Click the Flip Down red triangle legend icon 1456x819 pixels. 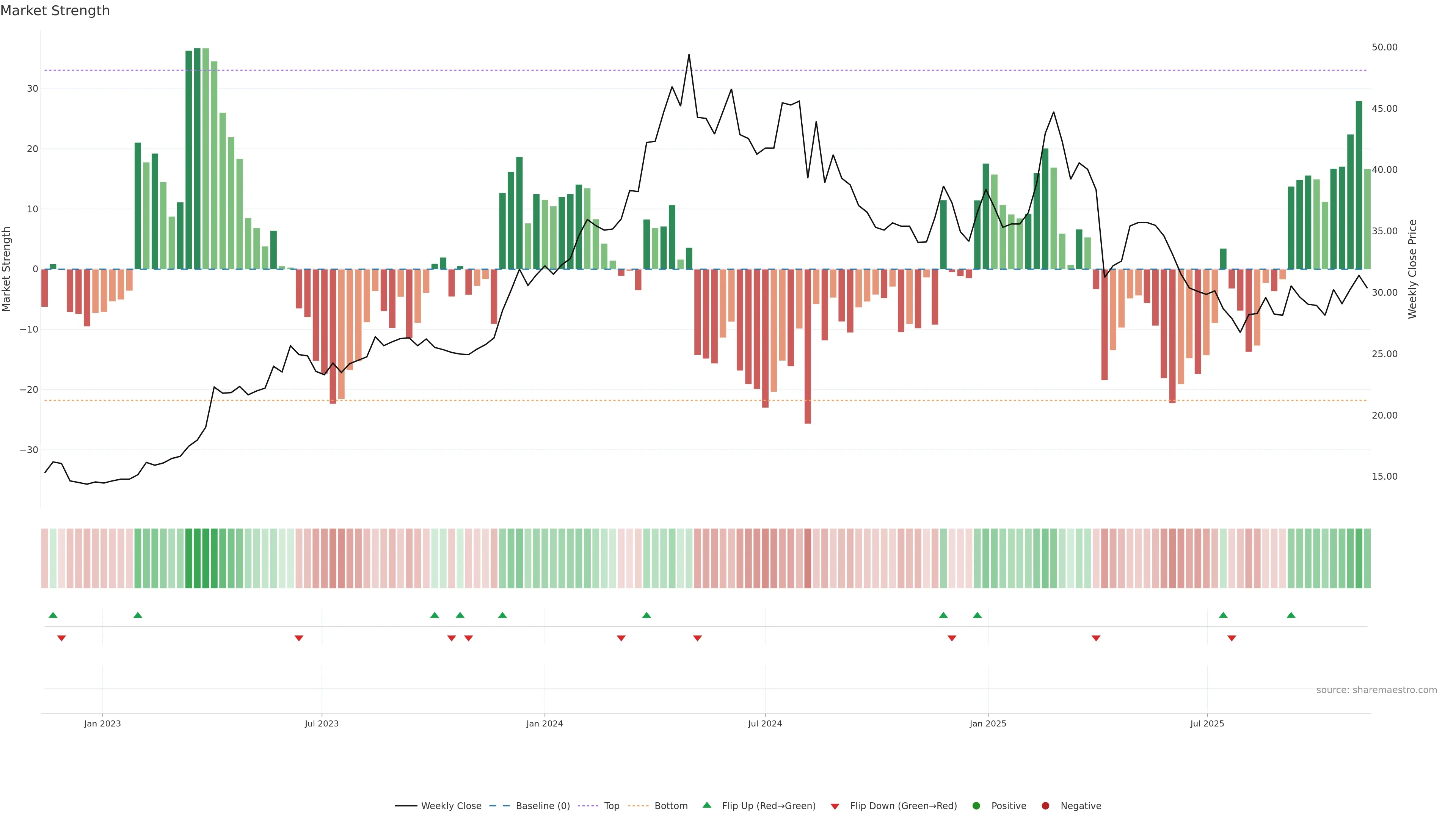point(835,806)
